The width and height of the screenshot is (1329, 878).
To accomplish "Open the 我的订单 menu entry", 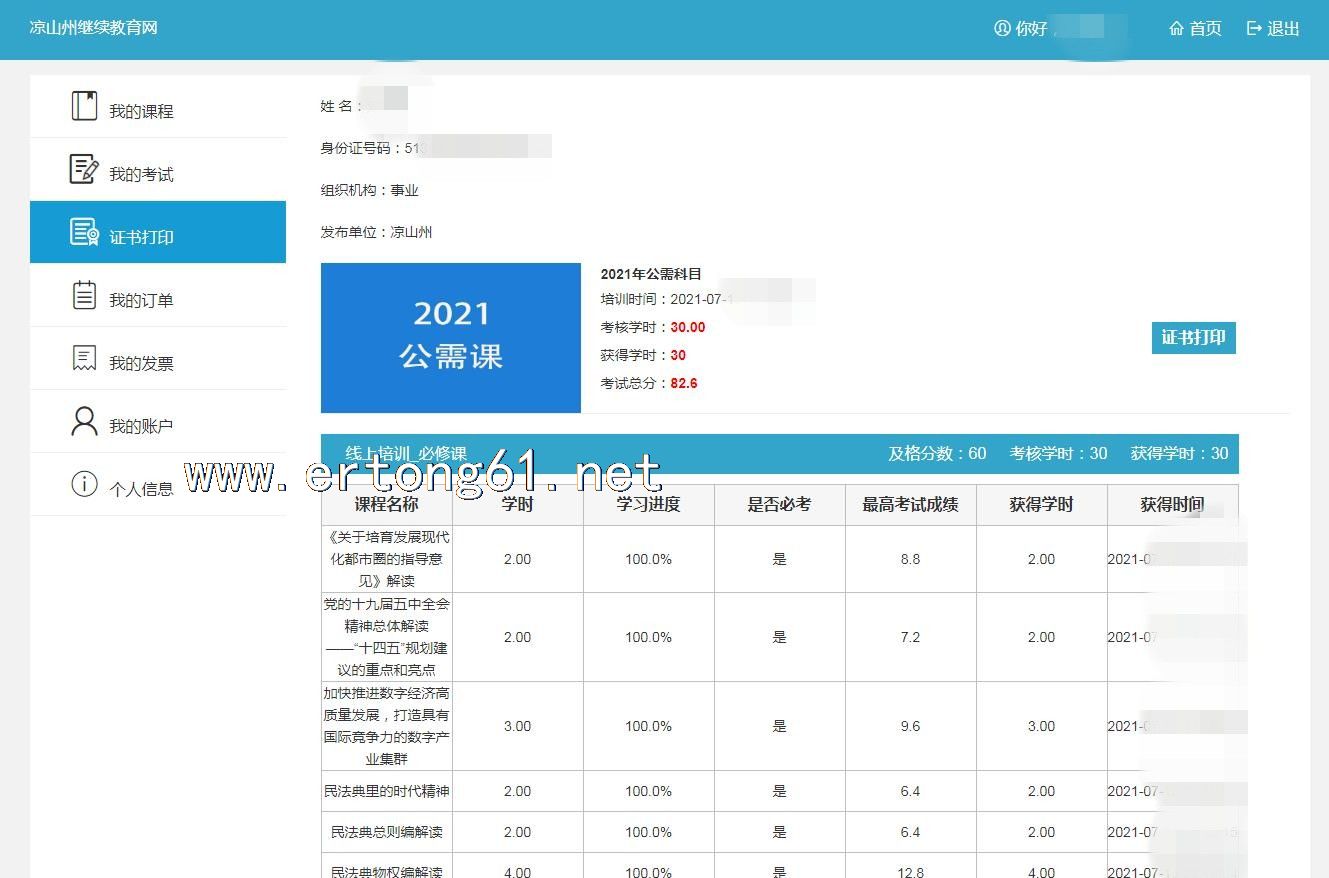I will tap(141, 301).
